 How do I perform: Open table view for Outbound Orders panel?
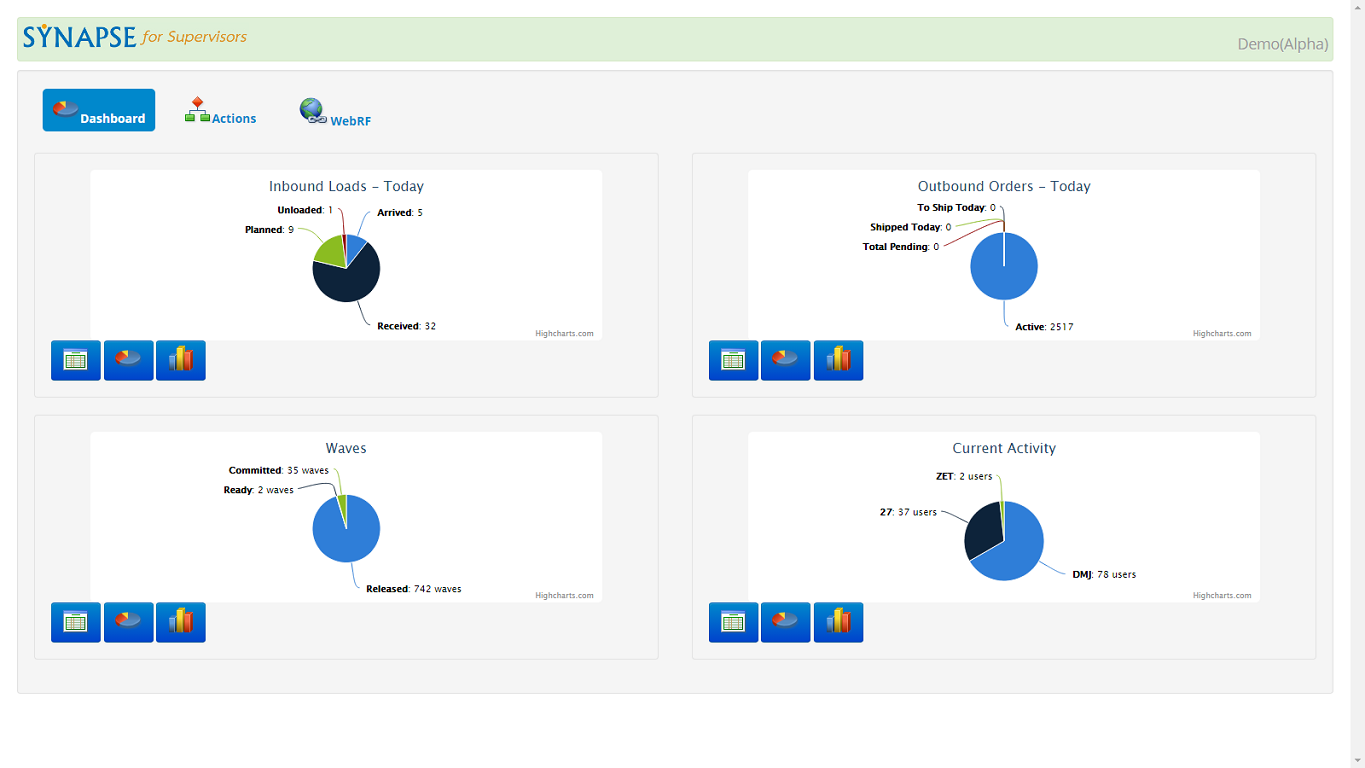(733, 360)
